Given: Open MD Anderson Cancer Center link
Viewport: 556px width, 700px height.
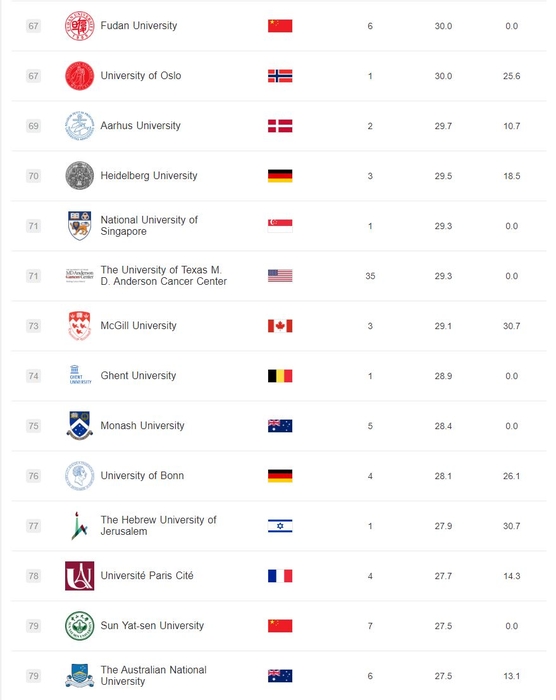Looking at the screenshot, I should coord(163,275).
